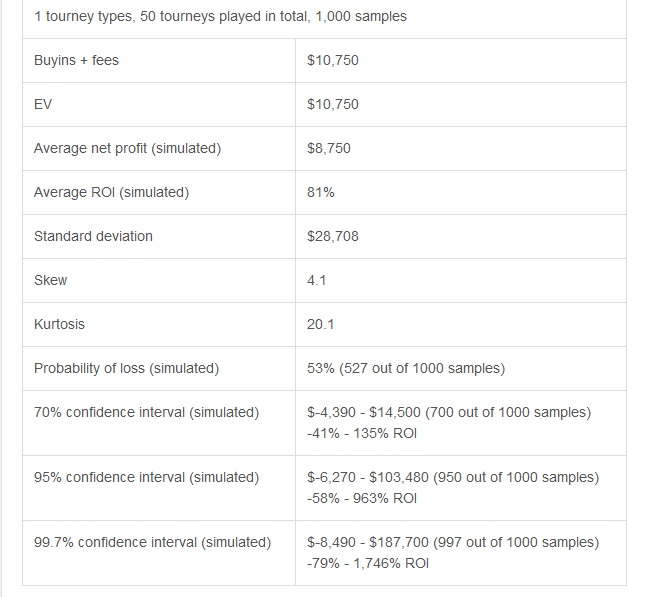Click the -58% - 963% ROI text
Image resolution: width=662 pixels, height=597 pixels.
click(x=362, y=498)
